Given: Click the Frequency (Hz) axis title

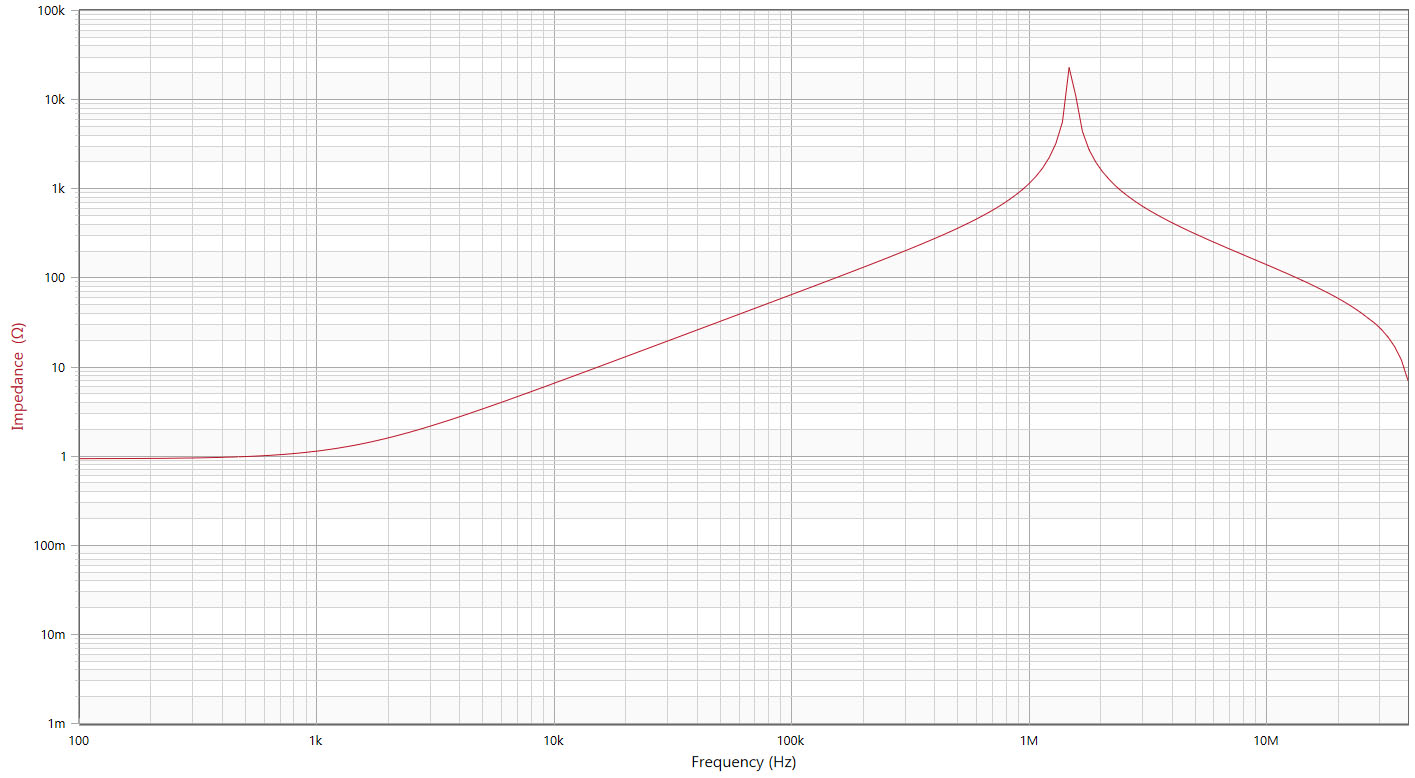Looking at the screenshot, I should point(743,762).
